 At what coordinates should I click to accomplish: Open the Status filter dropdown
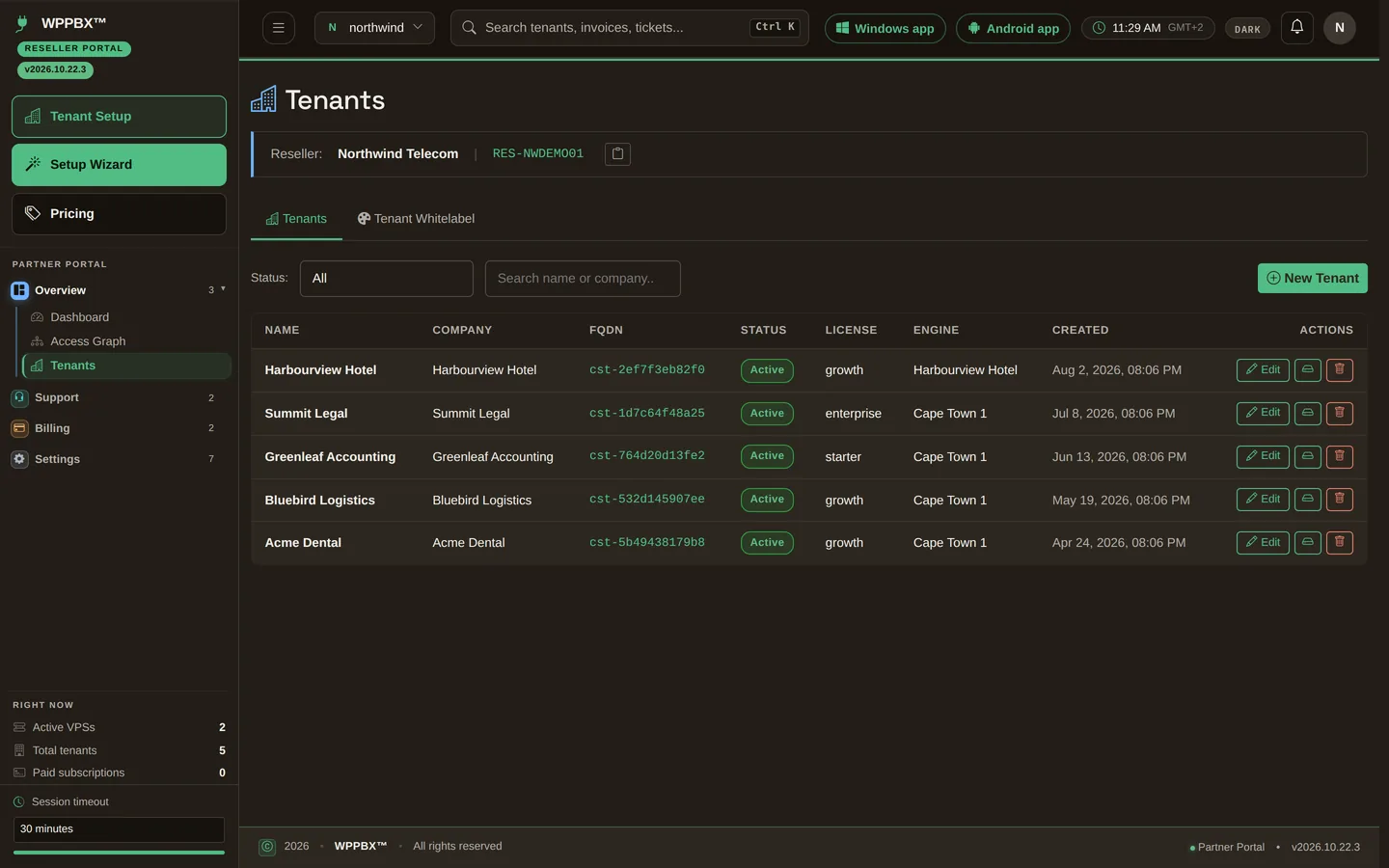[386, 279]
